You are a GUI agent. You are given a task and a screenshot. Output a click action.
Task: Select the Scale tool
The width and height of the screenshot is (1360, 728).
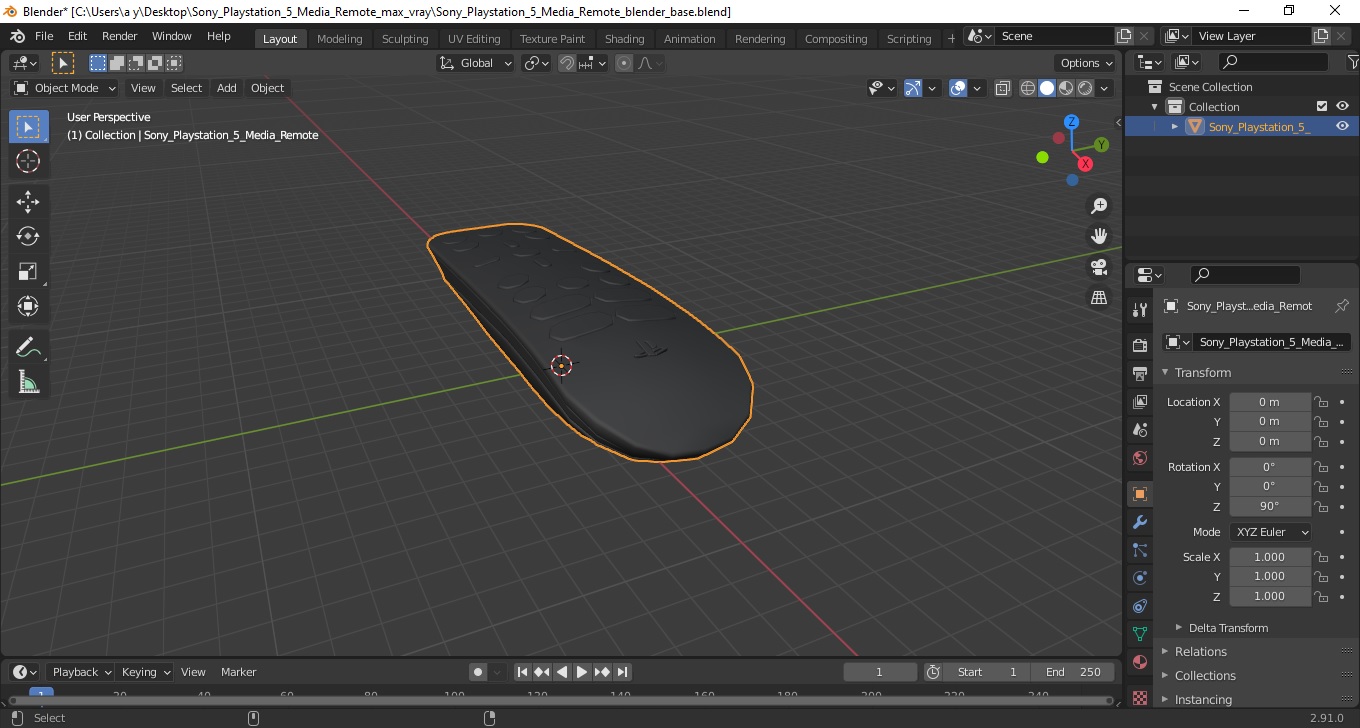pos(28,271)
